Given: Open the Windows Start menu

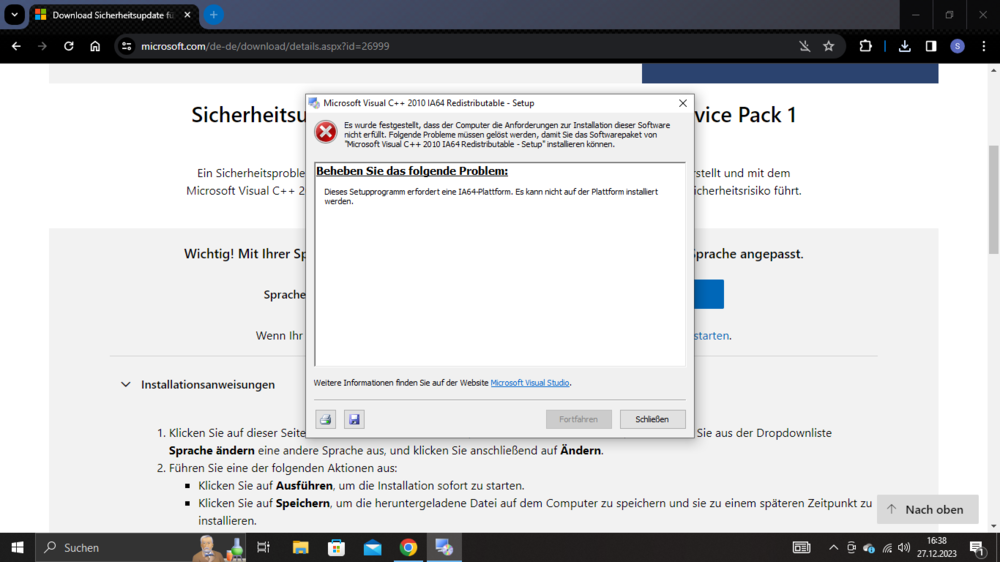Looking at the screenshot, I should coord(17,547).
